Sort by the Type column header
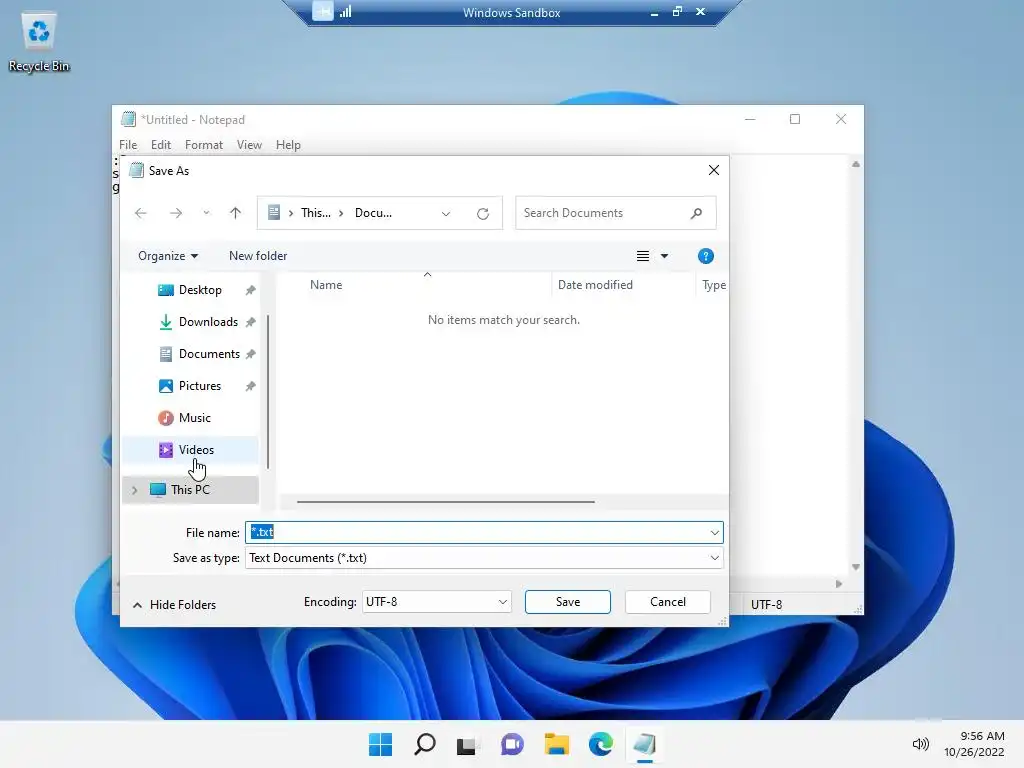The image size is (1024, 768). 713,285
